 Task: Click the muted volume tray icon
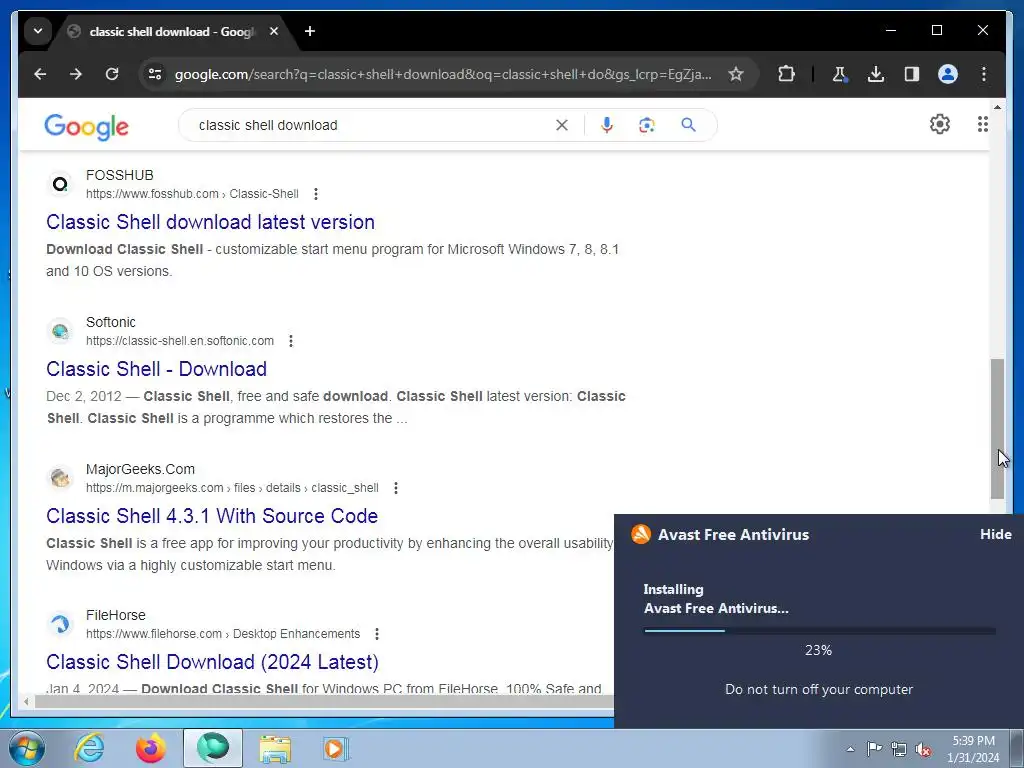pos(923,749)
